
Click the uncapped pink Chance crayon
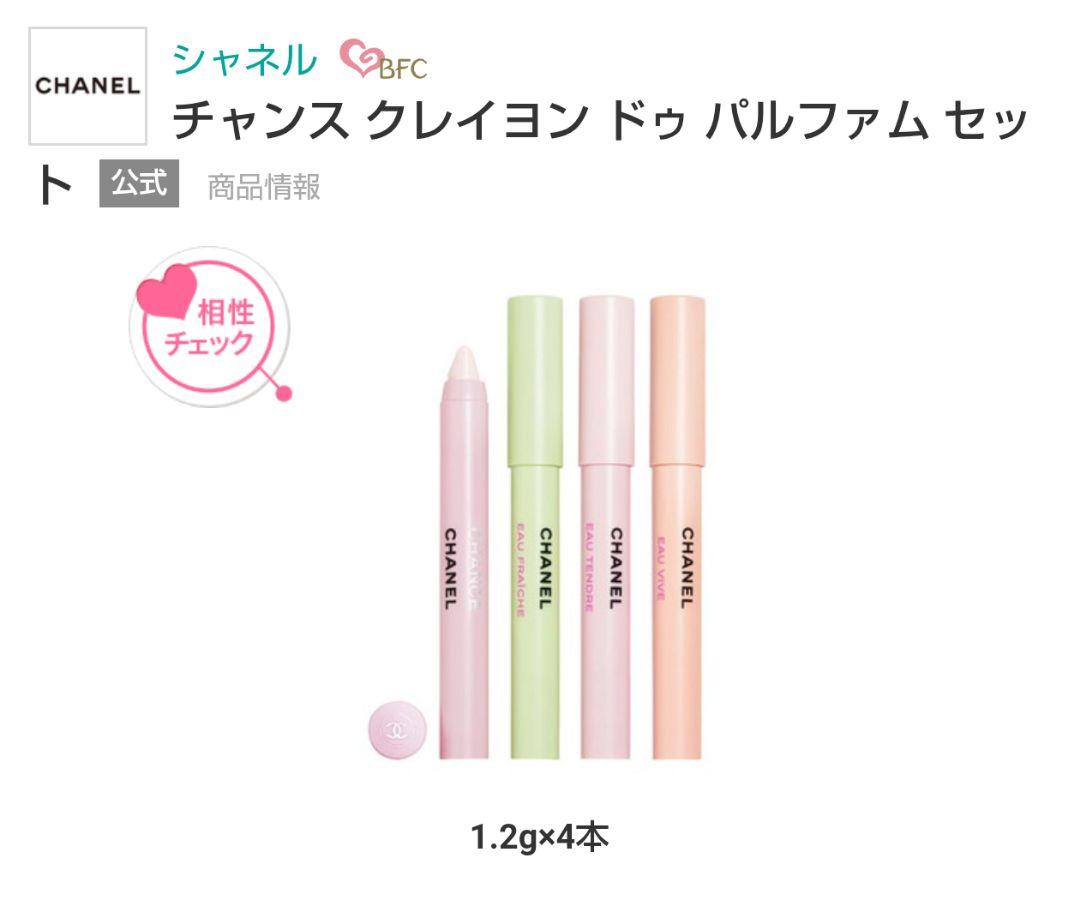pos(464,553)
